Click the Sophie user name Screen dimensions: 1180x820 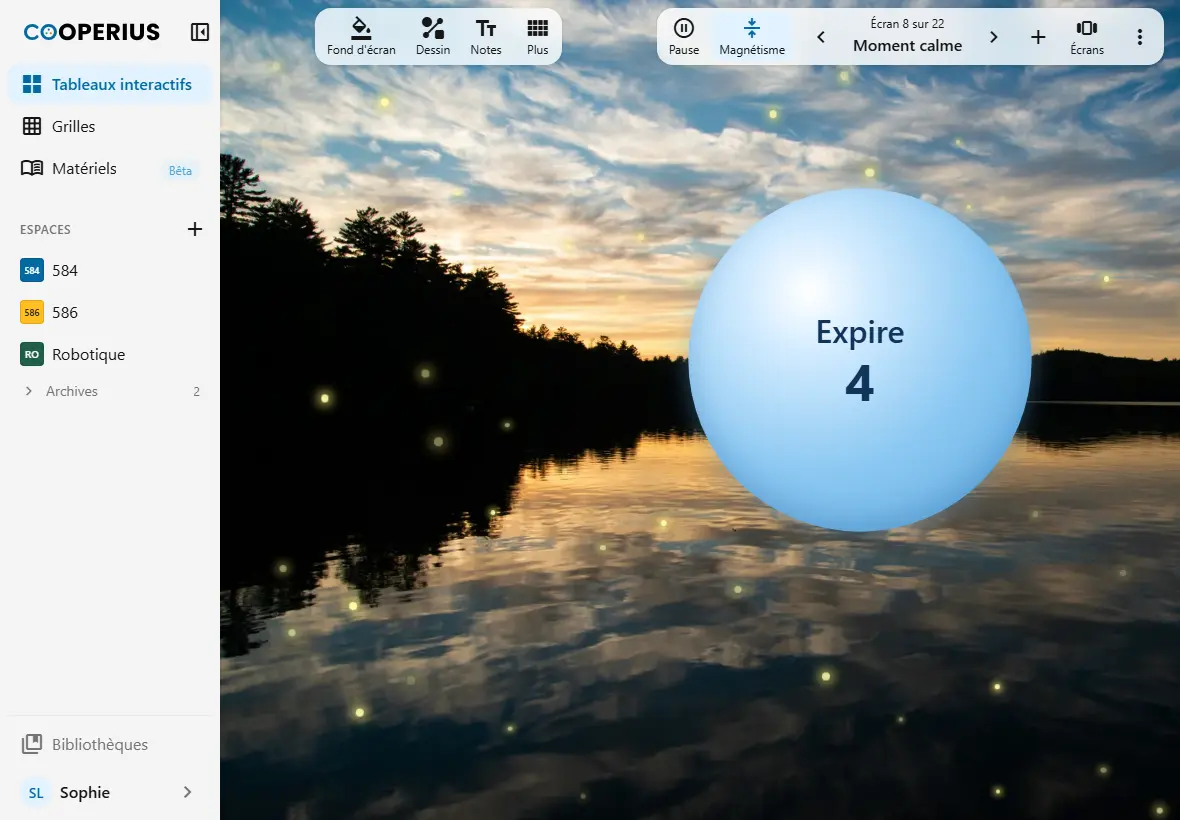pos(85,792)
